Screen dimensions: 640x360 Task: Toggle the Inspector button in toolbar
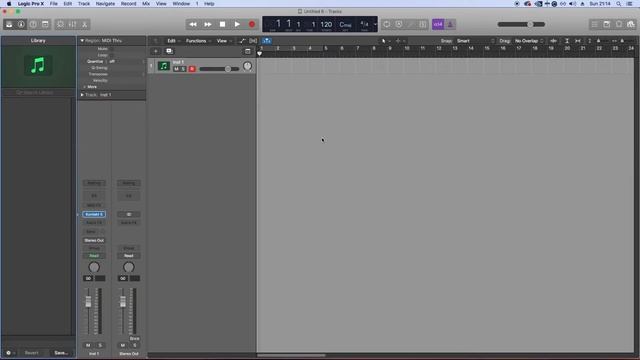coord(21,24)
